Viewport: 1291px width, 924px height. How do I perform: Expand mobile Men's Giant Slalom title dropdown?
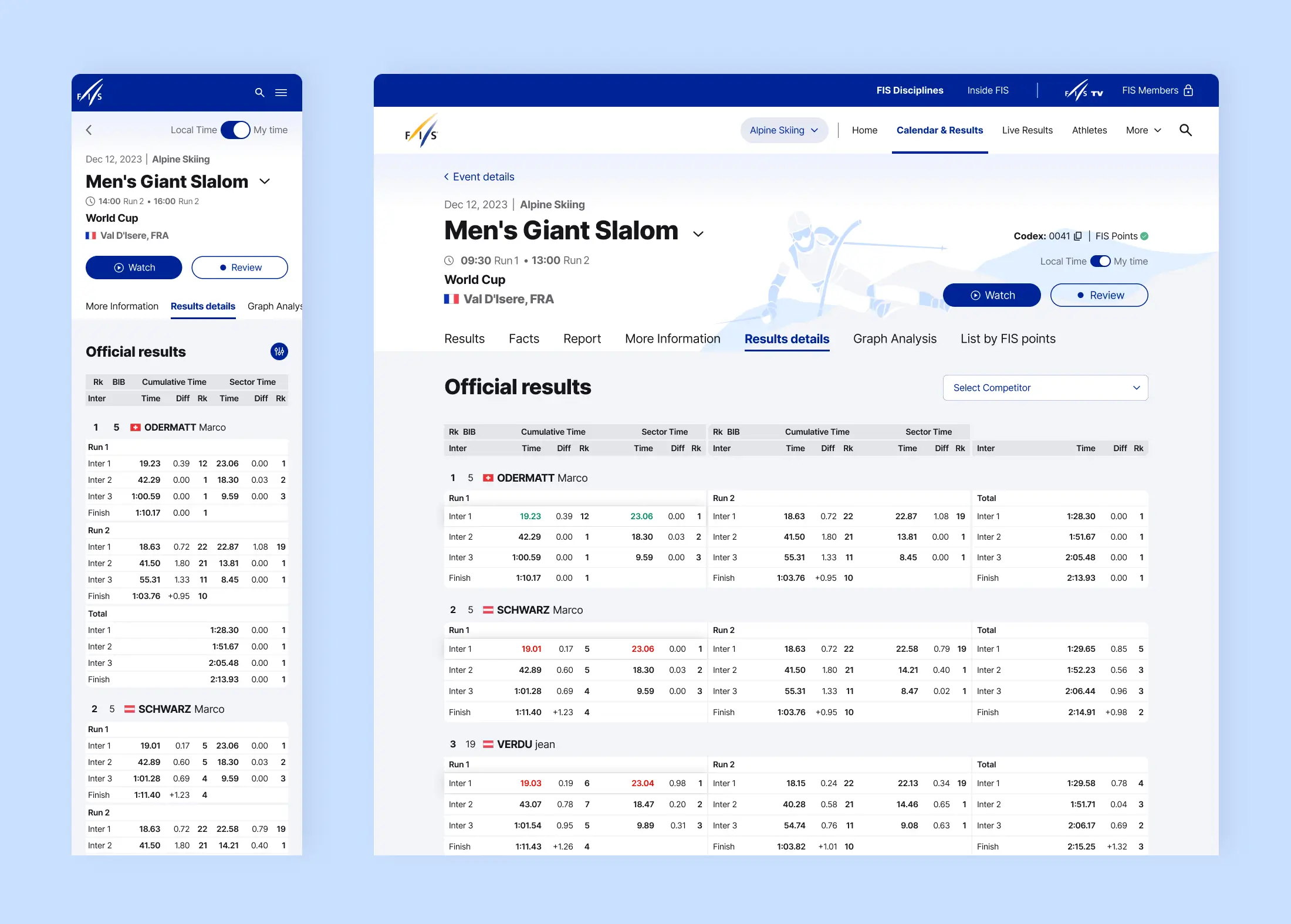pyautogui.click(x=265, y=182)
